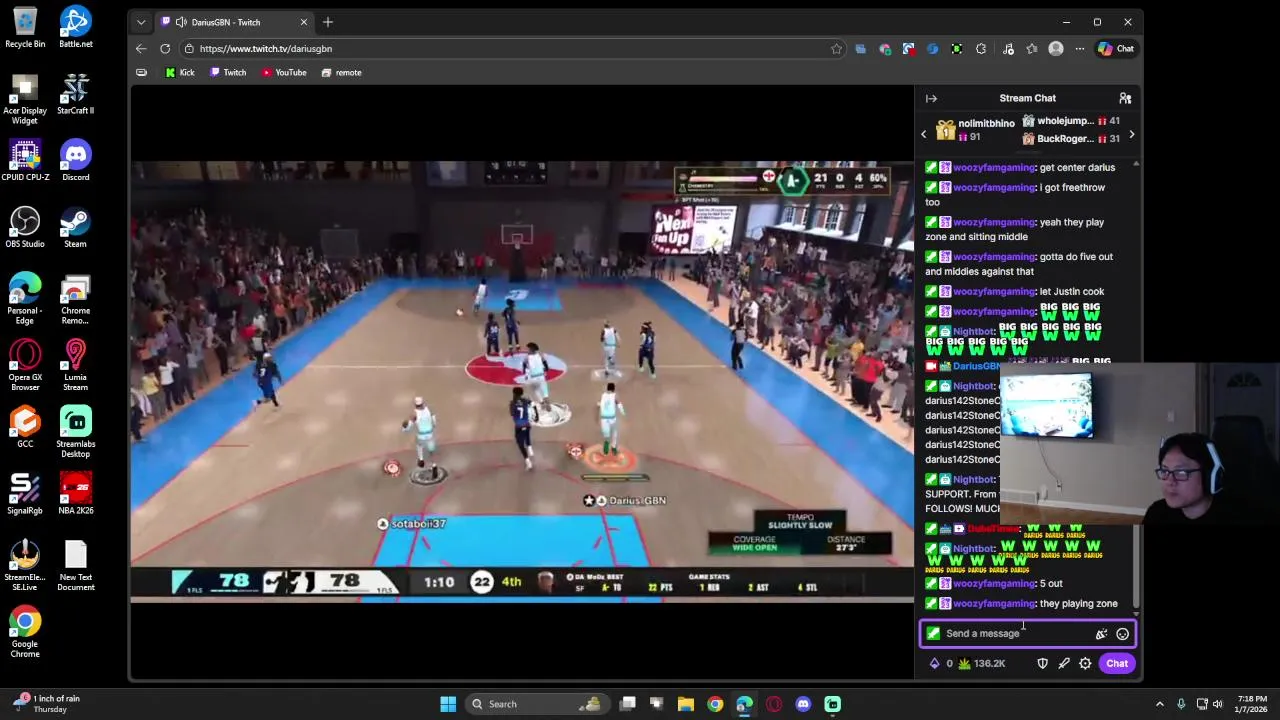Open the celebration icon in message box
The width and height of the screenshot is (1280, 720).
tap(1101, 633)
